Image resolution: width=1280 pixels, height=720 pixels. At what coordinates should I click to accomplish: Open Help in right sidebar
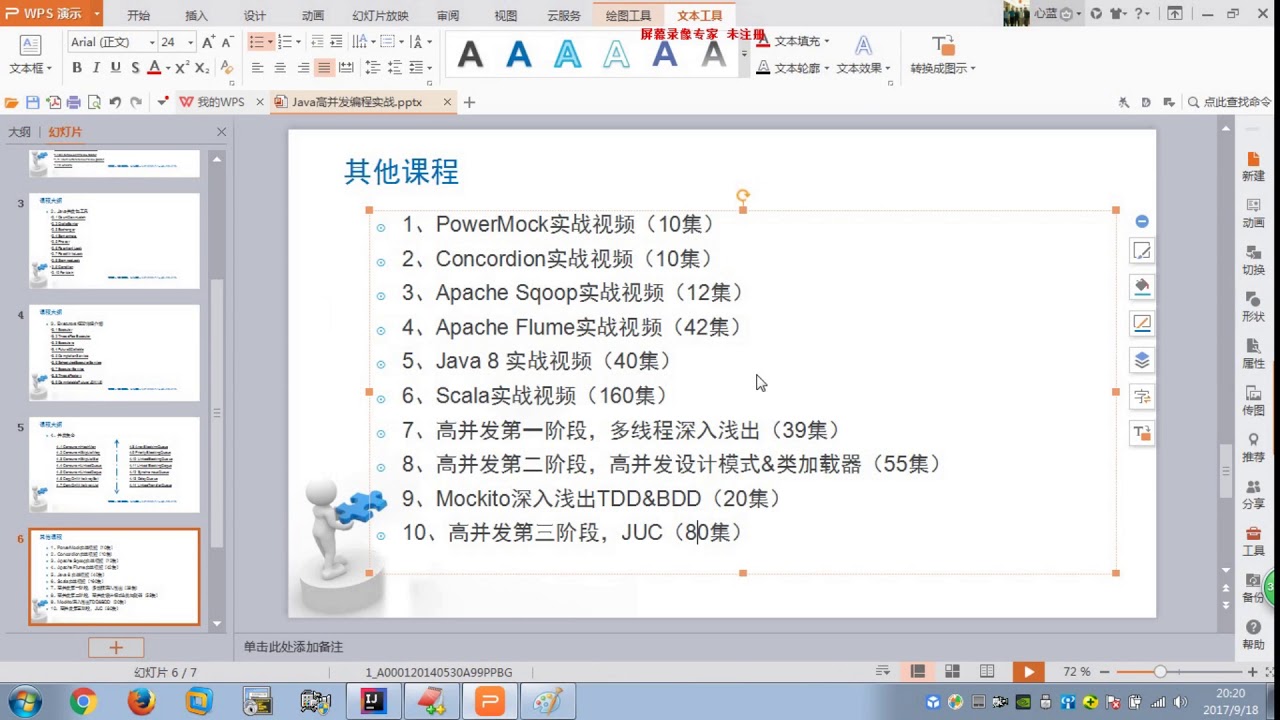(x=1253, y=635)
